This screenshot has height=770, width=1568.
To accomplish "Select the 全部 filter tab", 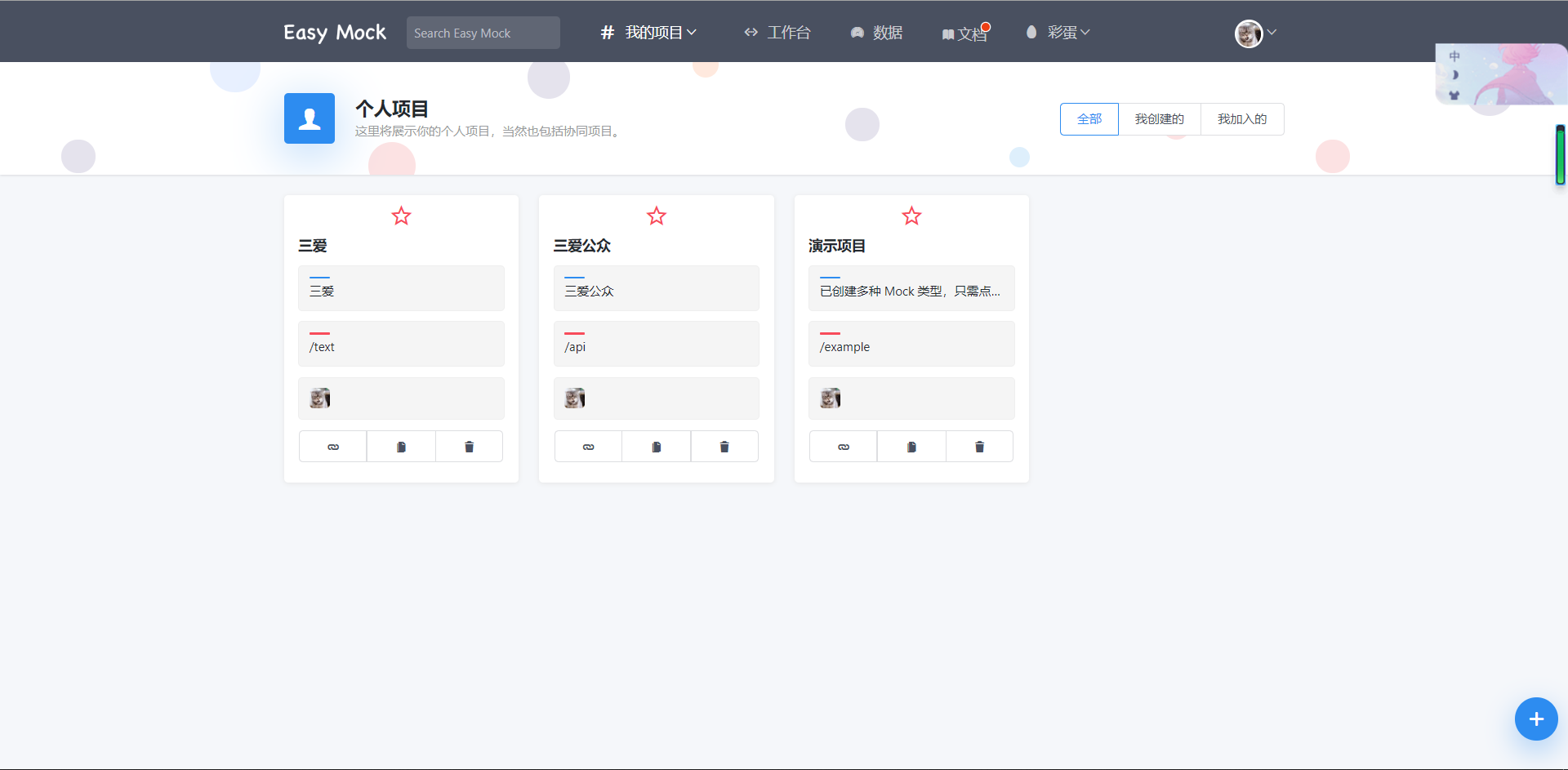I will 1089,119.
